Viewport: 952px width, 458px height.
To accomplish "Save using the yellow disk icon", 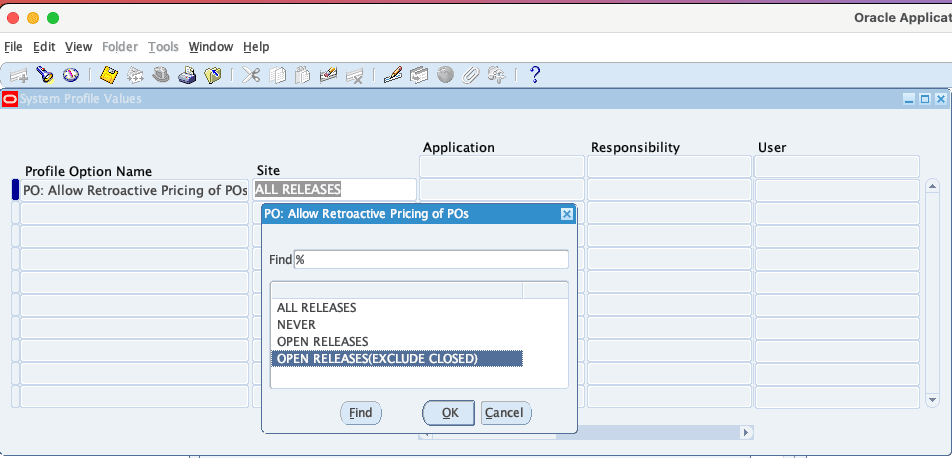I will point(109,75).
